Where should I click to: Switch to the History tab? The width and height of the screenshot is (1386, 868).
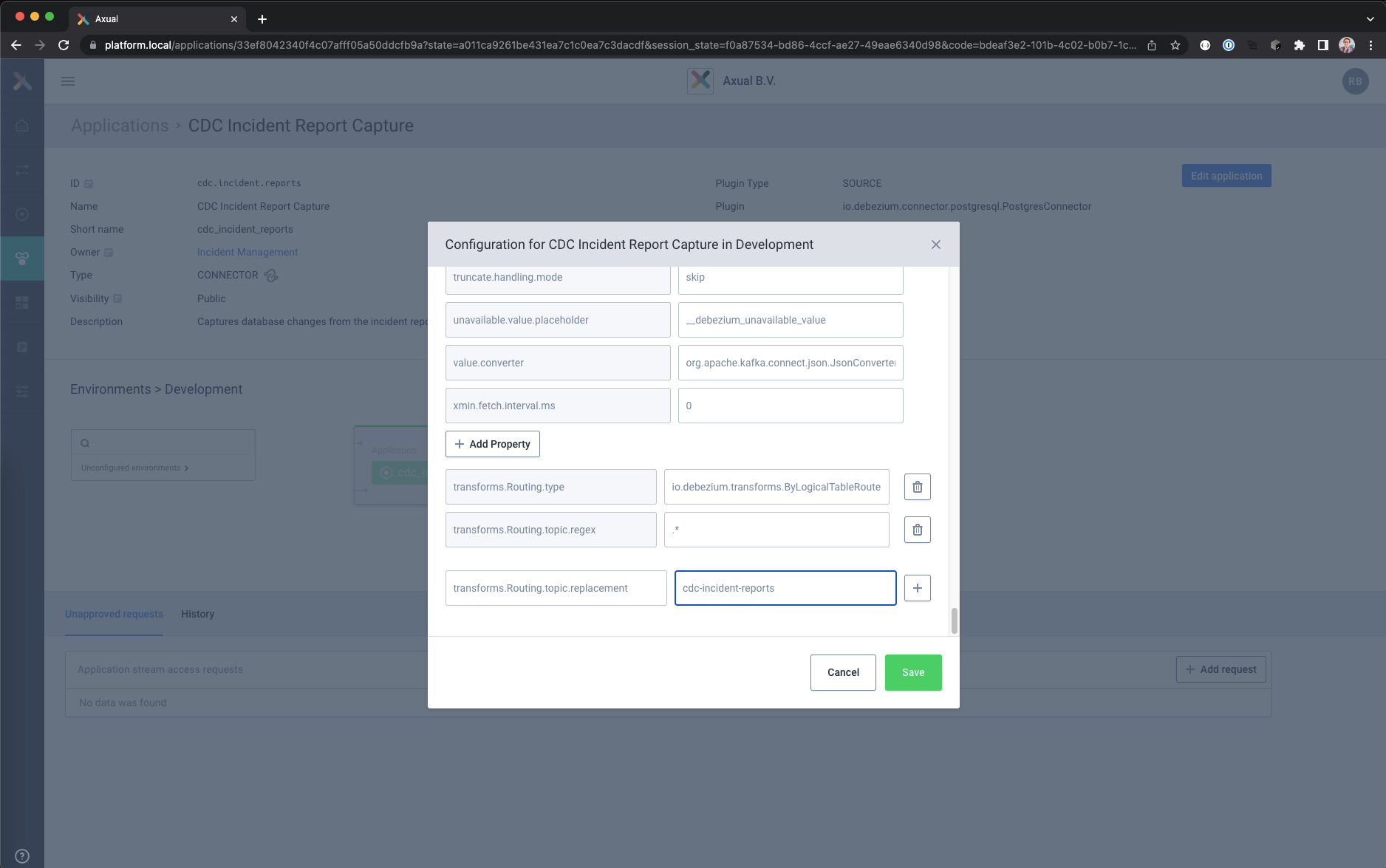pyautogui.click(x=198, y=614)
